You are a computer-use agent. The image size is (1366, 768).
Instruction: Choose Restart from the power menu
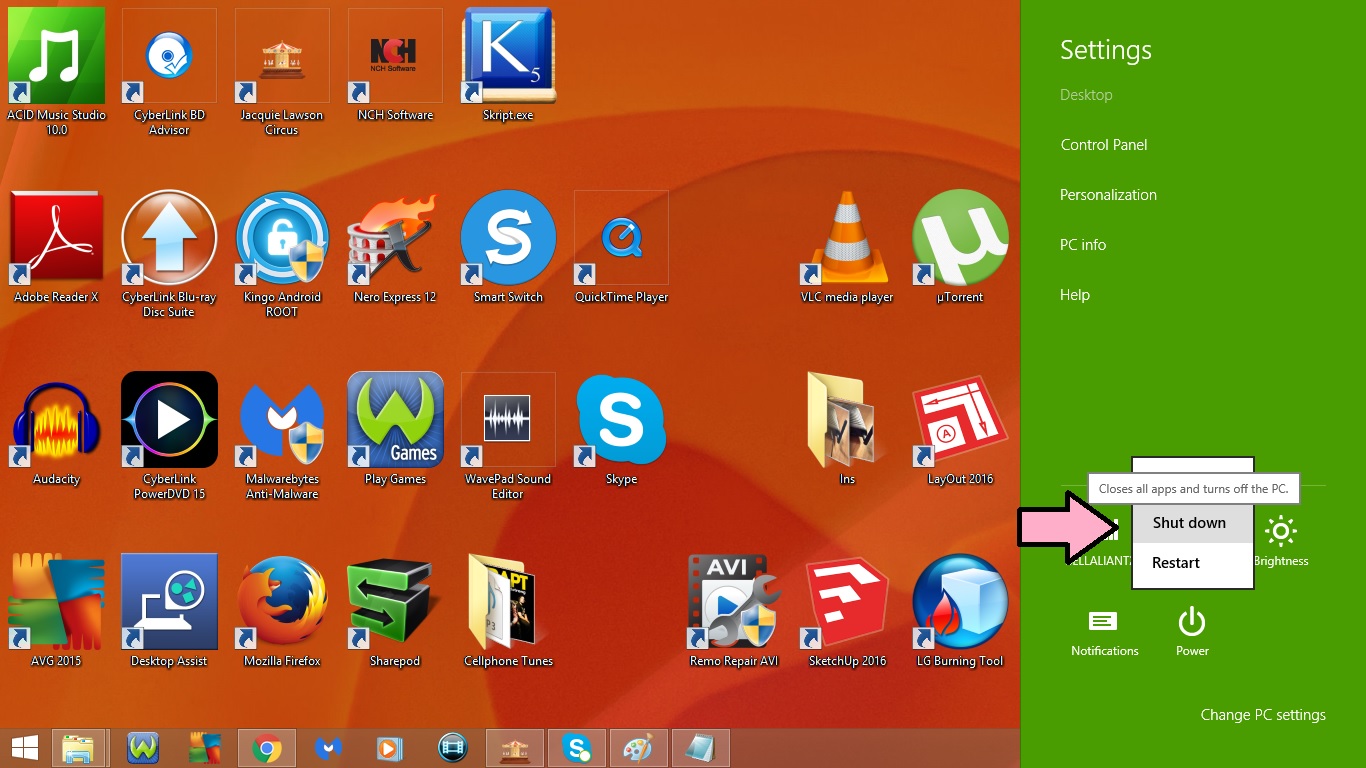pyautogui.click(x=1193, y=563)
